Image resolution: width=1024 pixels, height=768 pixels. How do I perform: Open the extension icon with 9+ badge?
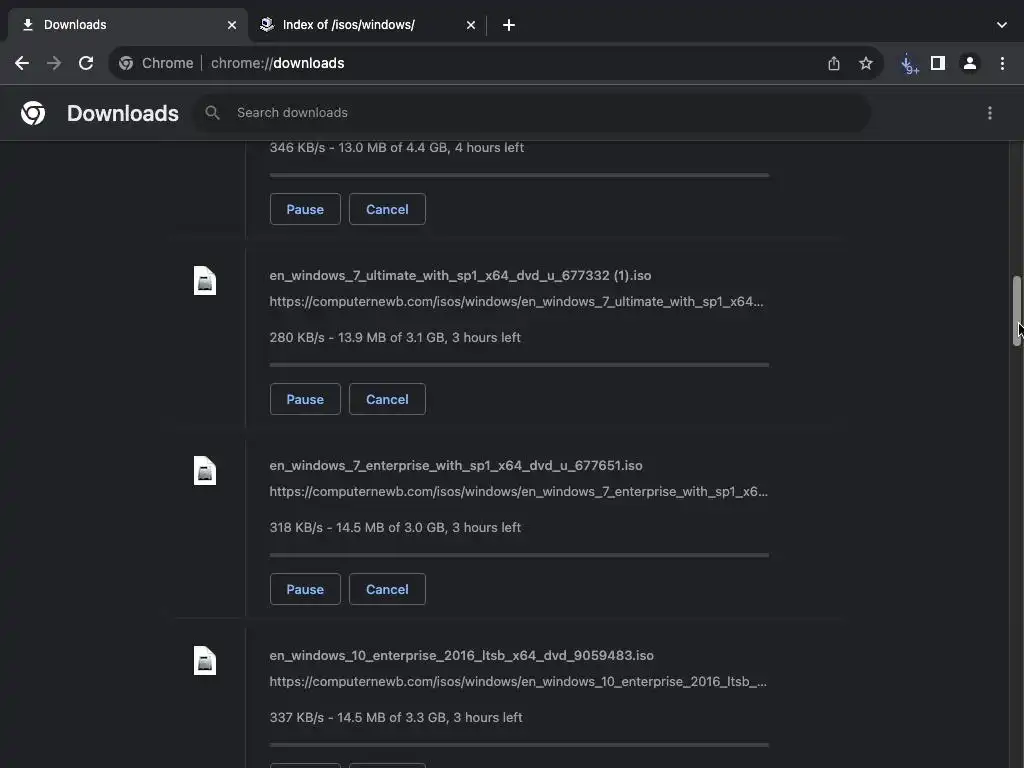click(x=908, y=63)
